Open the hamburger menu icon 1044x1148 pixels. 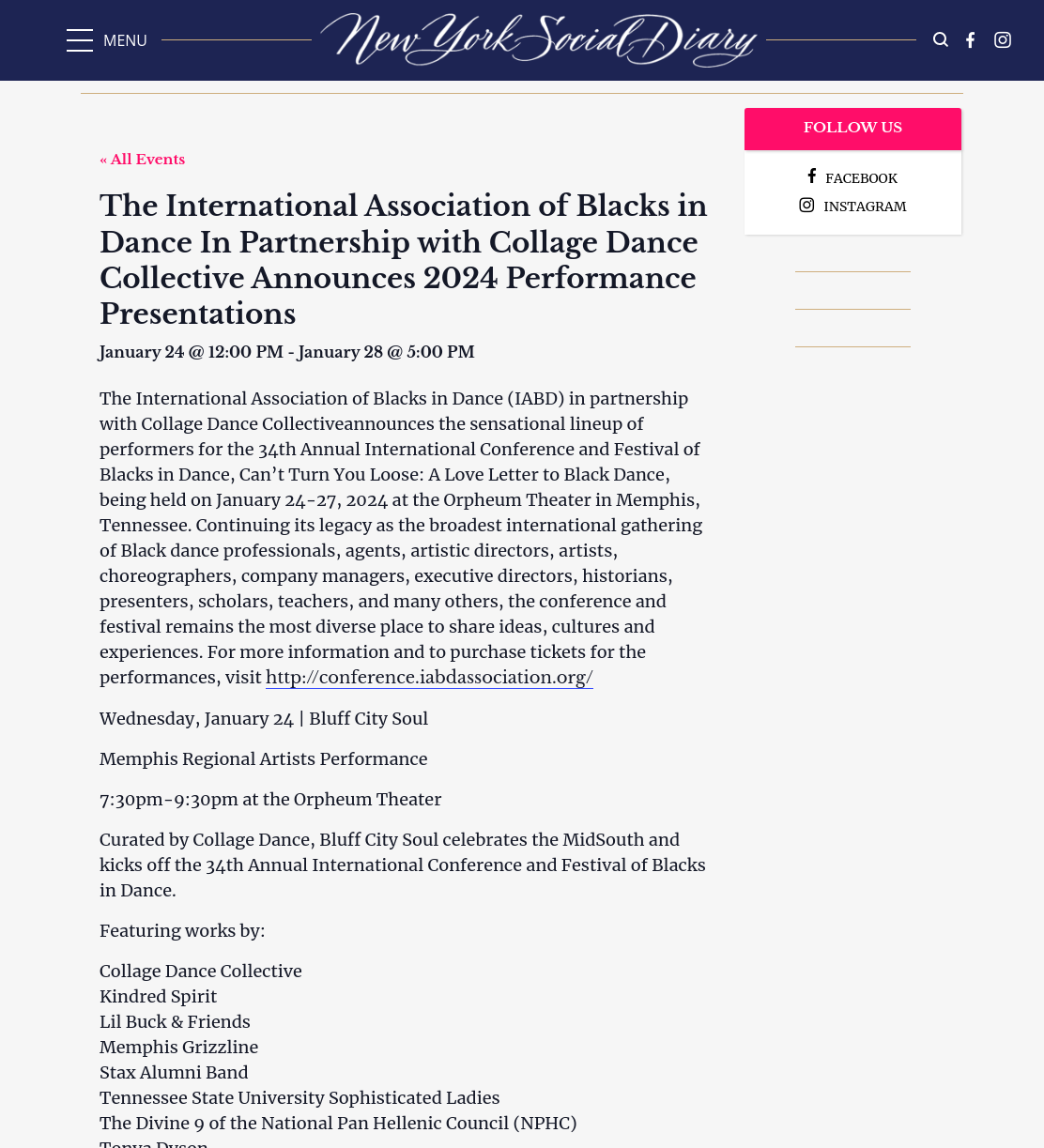pos(80,40)
